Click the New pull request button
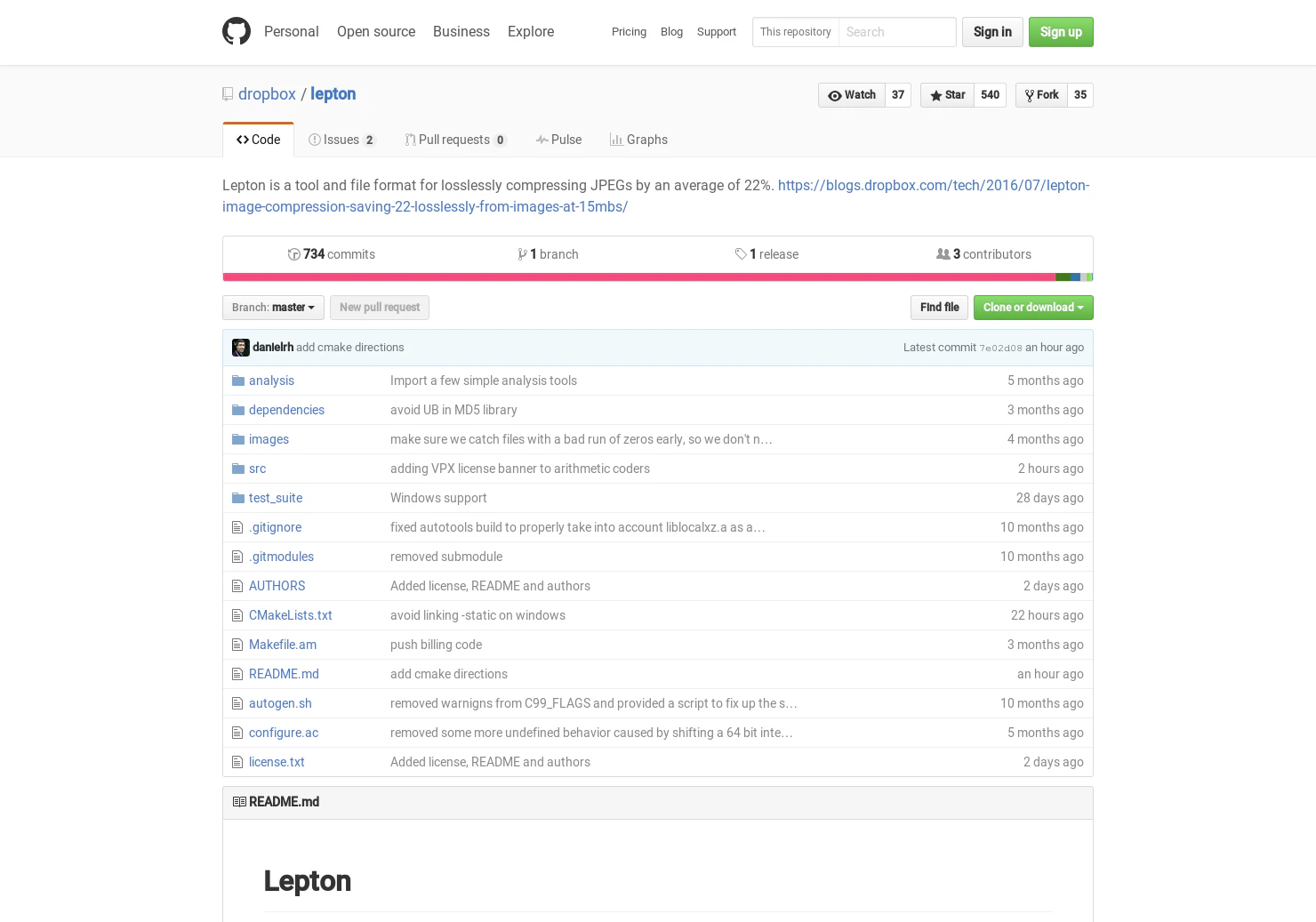 click(380, 308)
